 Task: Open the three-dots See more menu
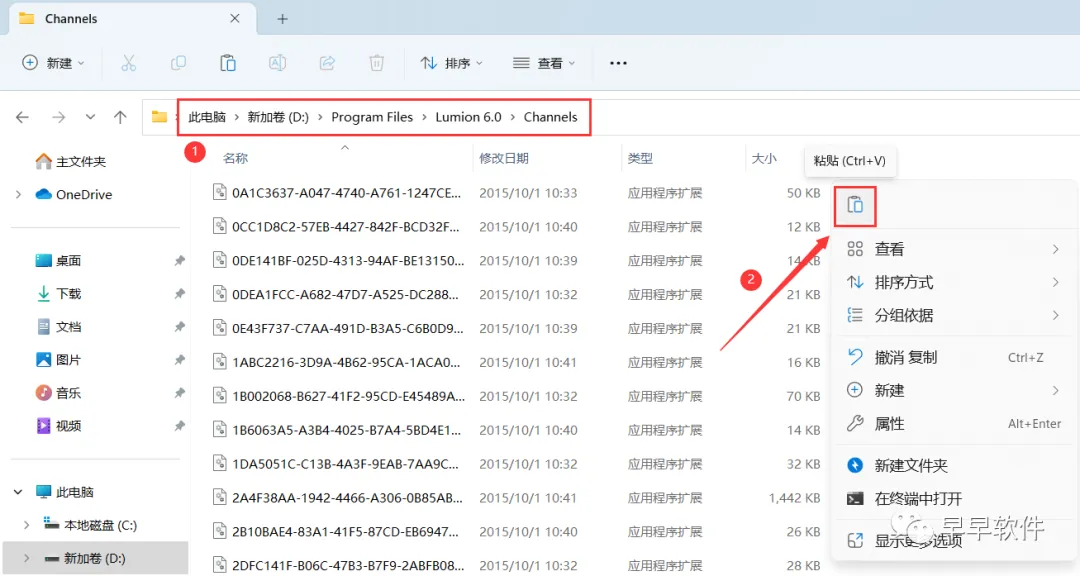point(618,63)
